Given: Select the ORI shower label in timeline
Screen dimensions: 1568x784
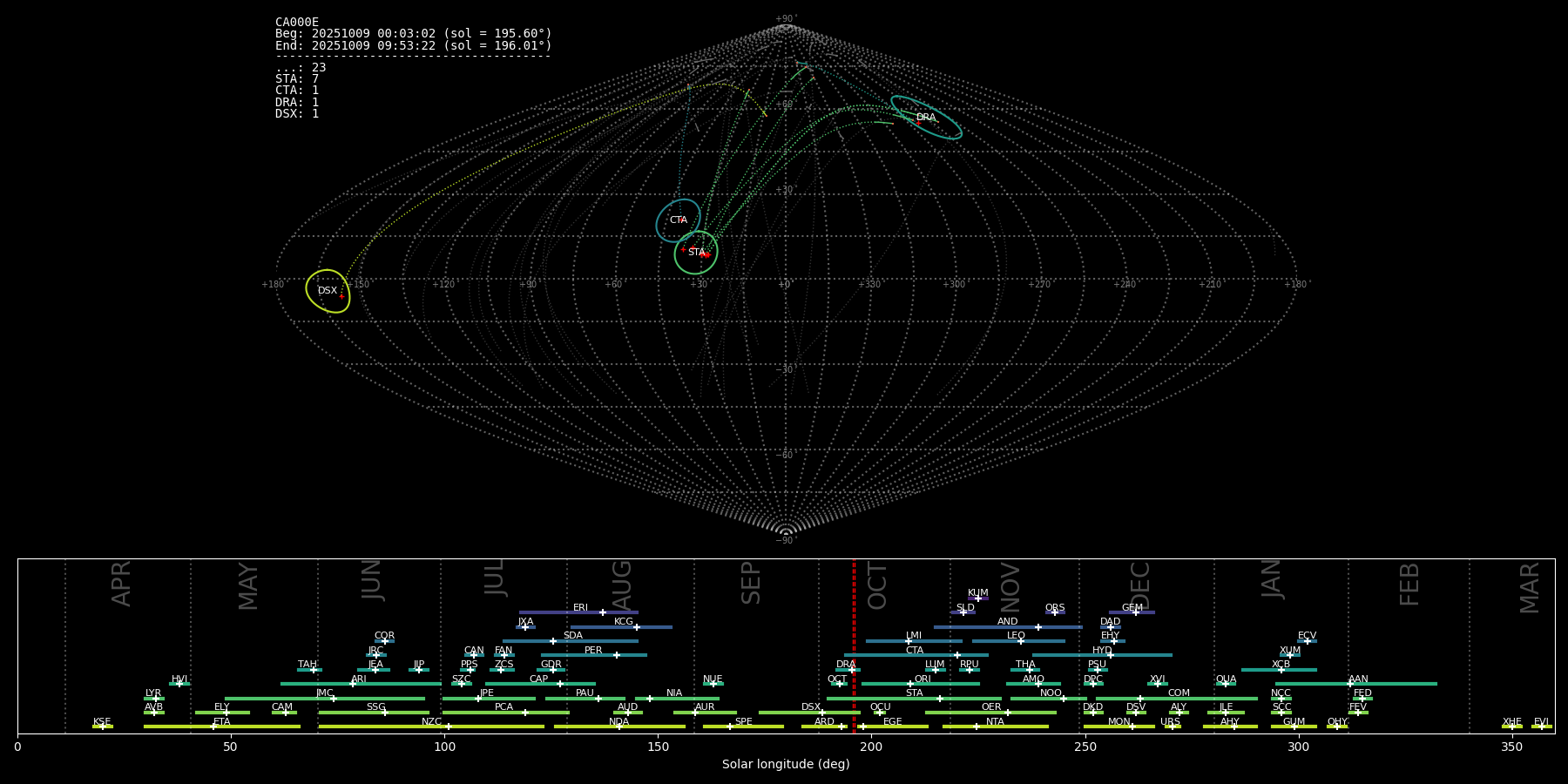Looking at the screenshot, I should pyautogui.click(x=923, y=679).
